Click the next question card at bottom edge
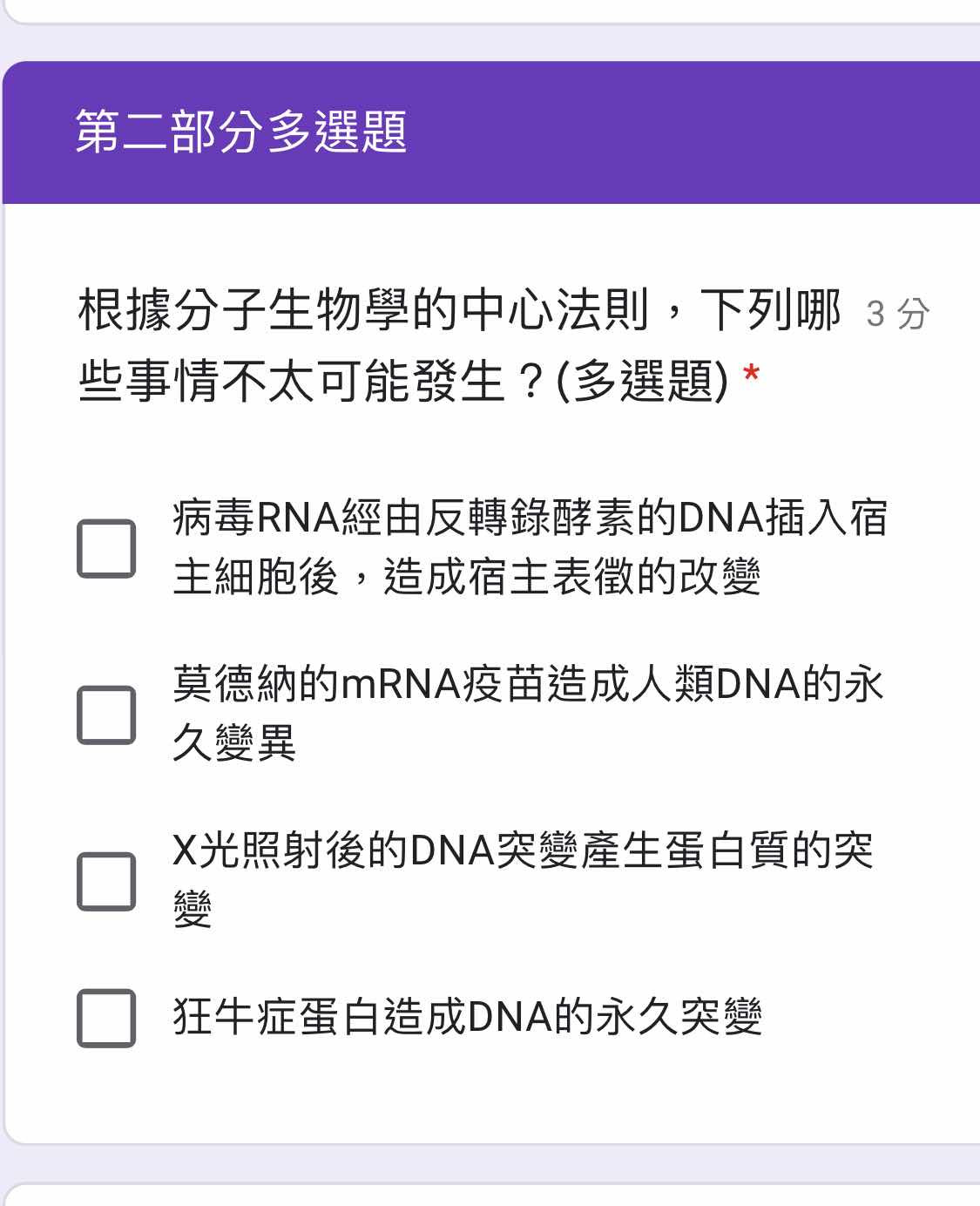This screenshot has height=1206, width=980. coord(491,1194)
